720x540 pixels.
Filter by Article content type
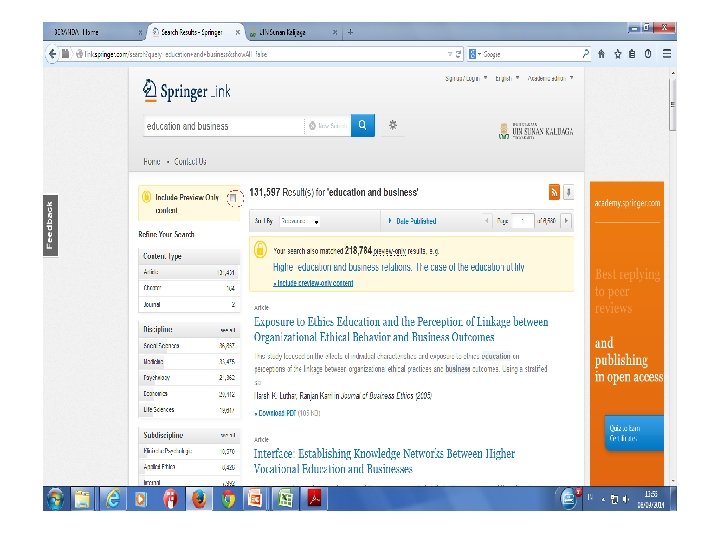click(x=189, y=272)
